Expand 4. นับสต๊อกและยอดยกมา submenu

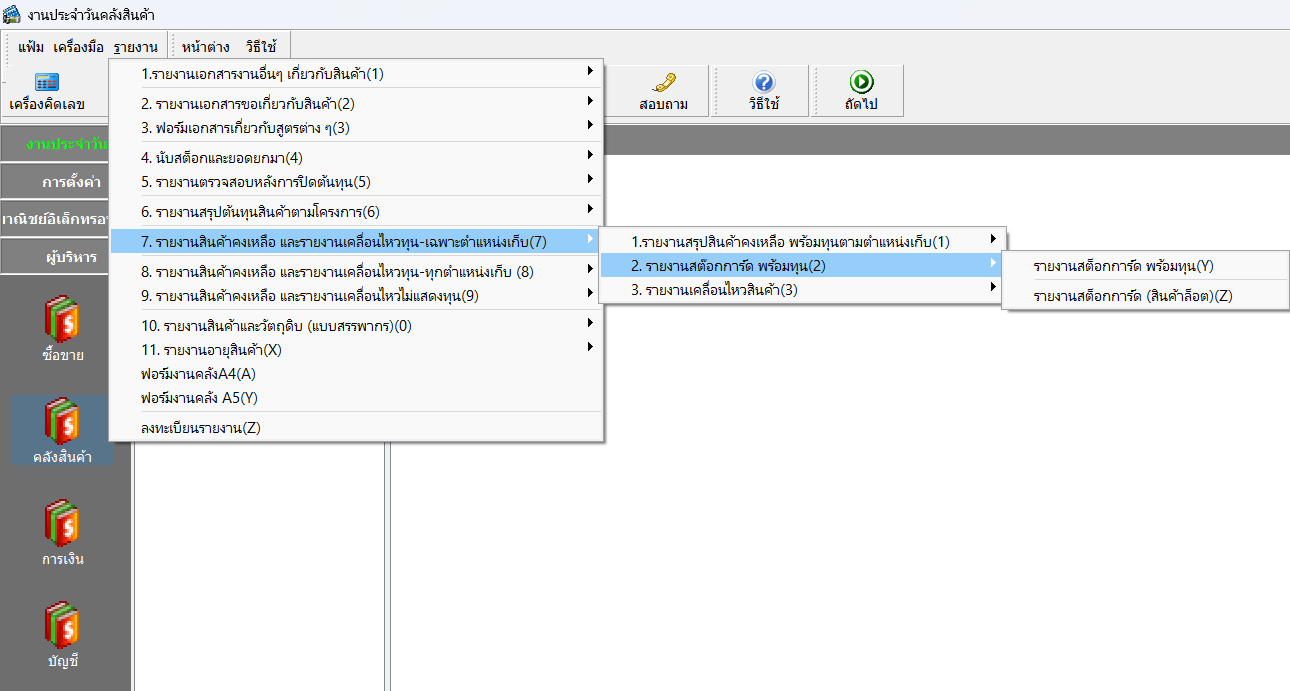click(x=222, y=158)
